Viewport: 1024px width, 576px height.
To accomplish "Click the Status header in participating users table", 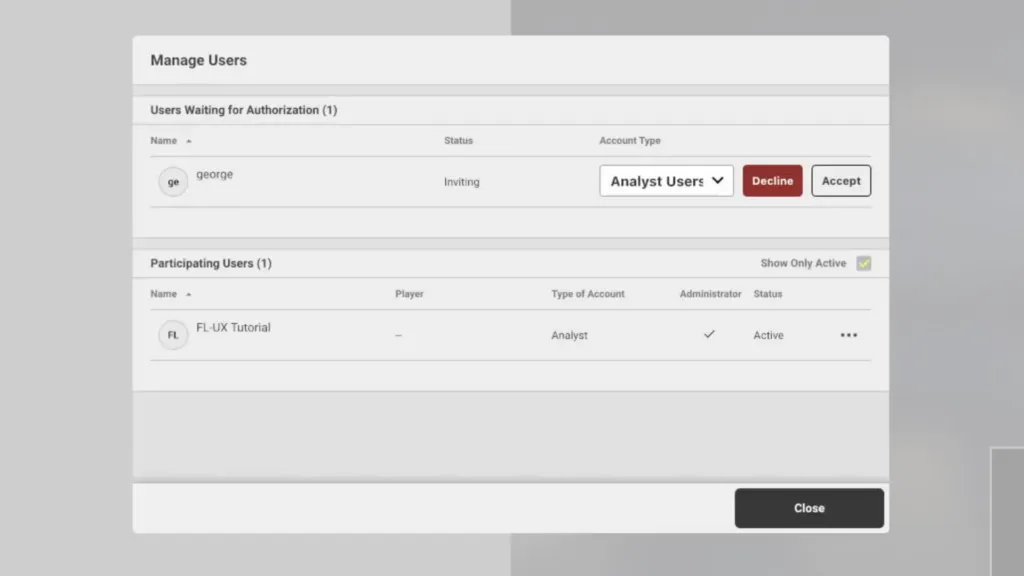I will [767, 294].
